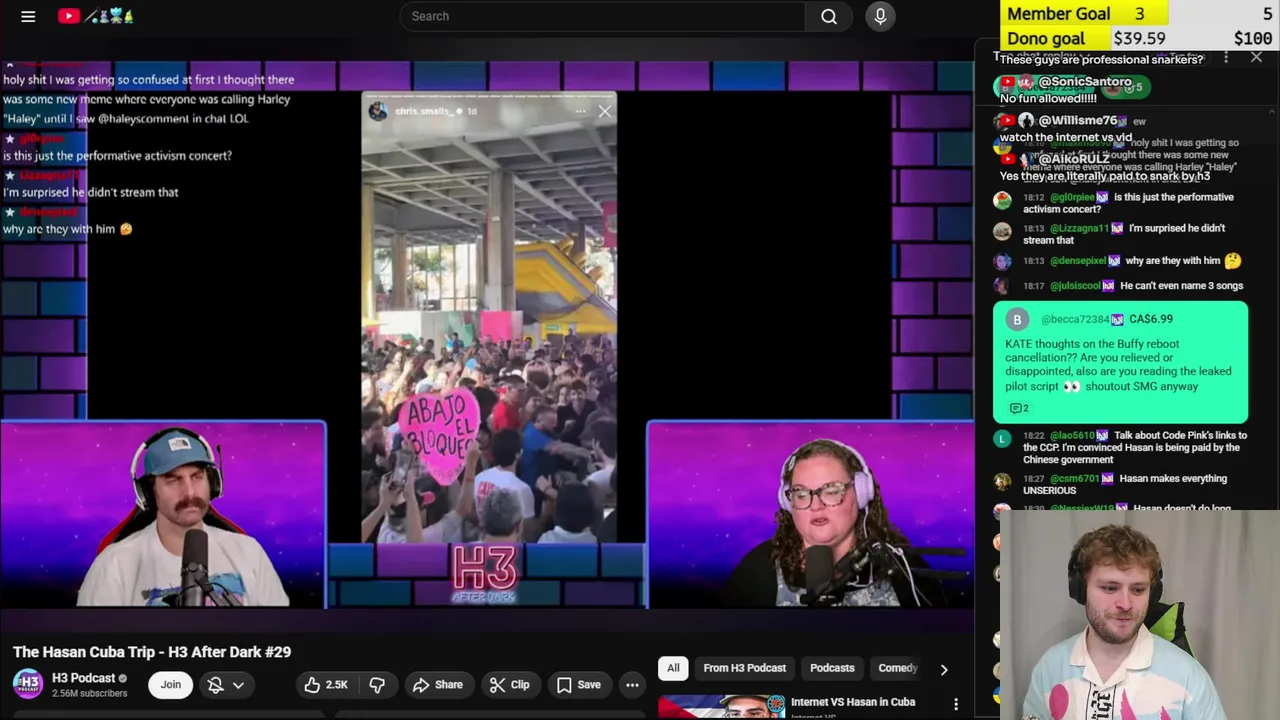This screenshot has width=1280, height=720.
Task: Click the video title The Hasan Cuba Trip
Action: coord(152,652)
